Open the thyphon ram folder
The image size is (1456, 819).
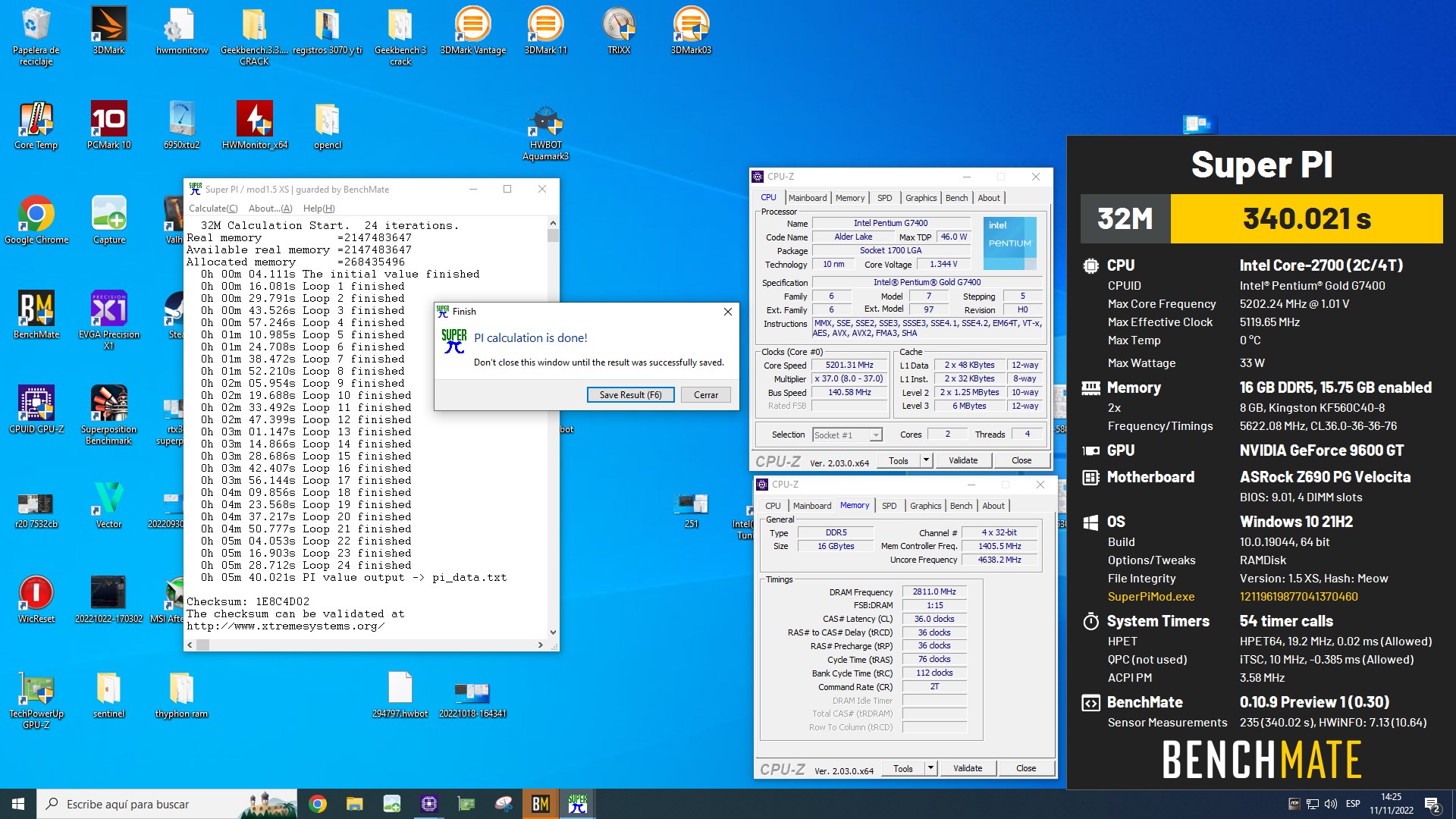click(182, 694)
